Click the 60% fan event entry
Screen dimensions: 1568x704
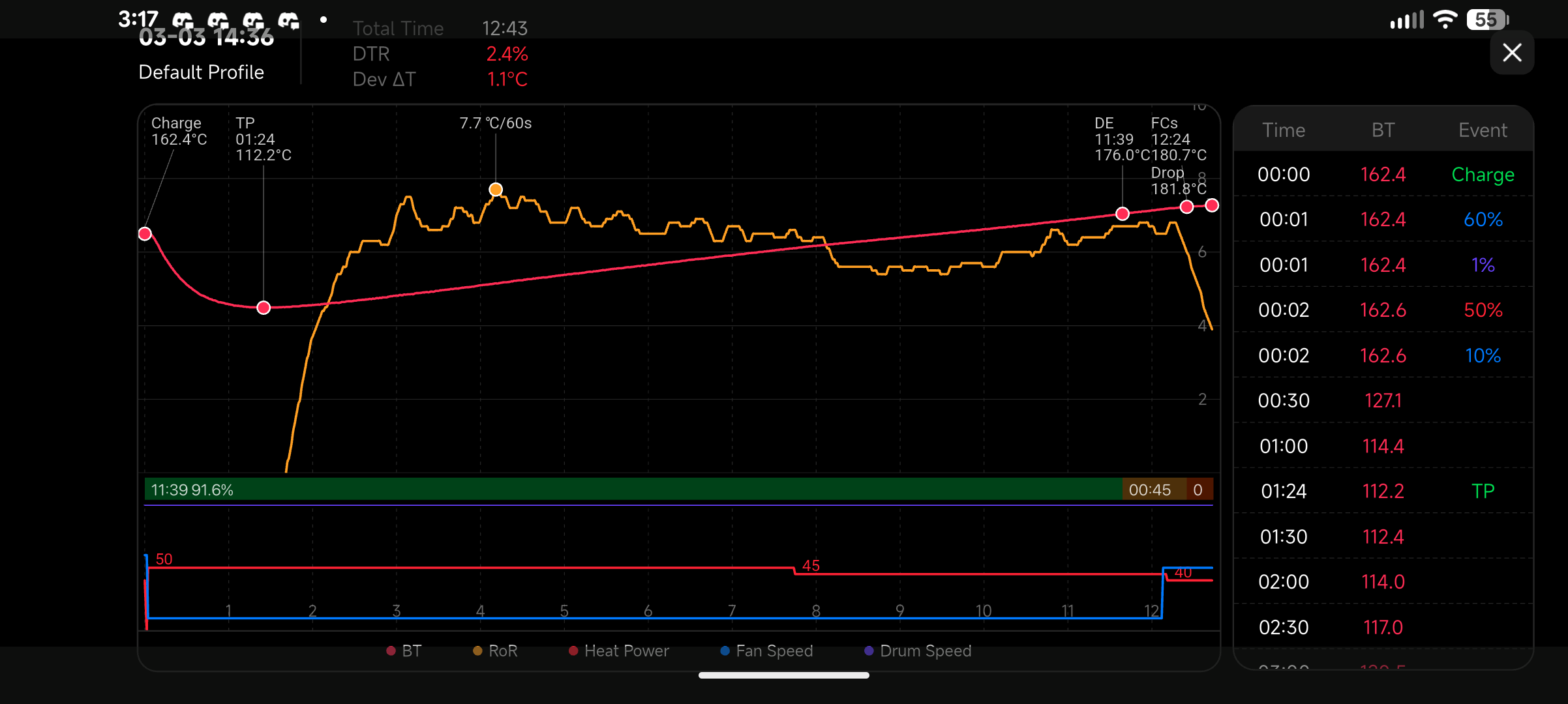tap(1483, 220)
